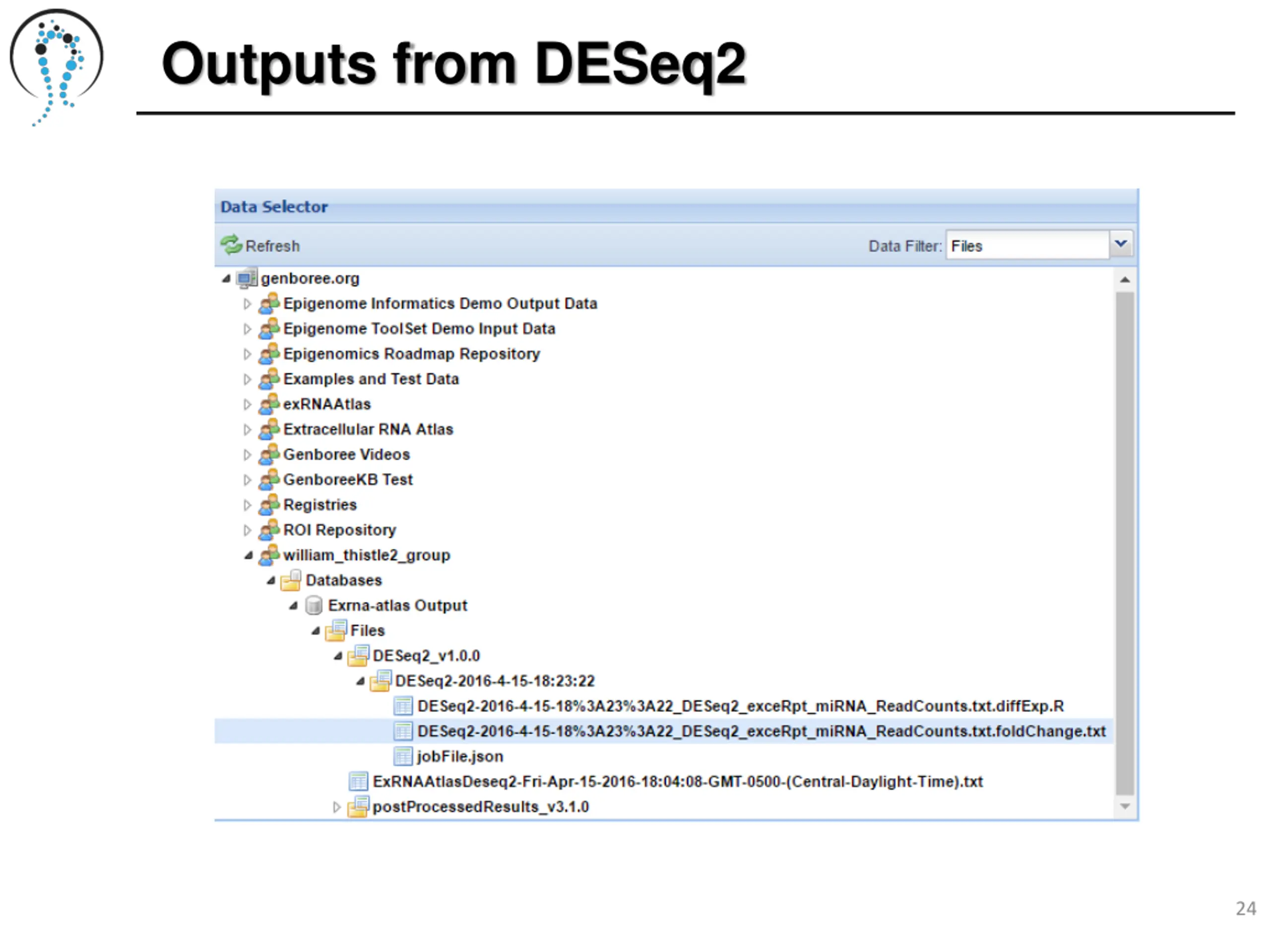This screenshot has height=952, width=1270.
Task: Expand the exRNAAtlas group
Action: [247, 405]
